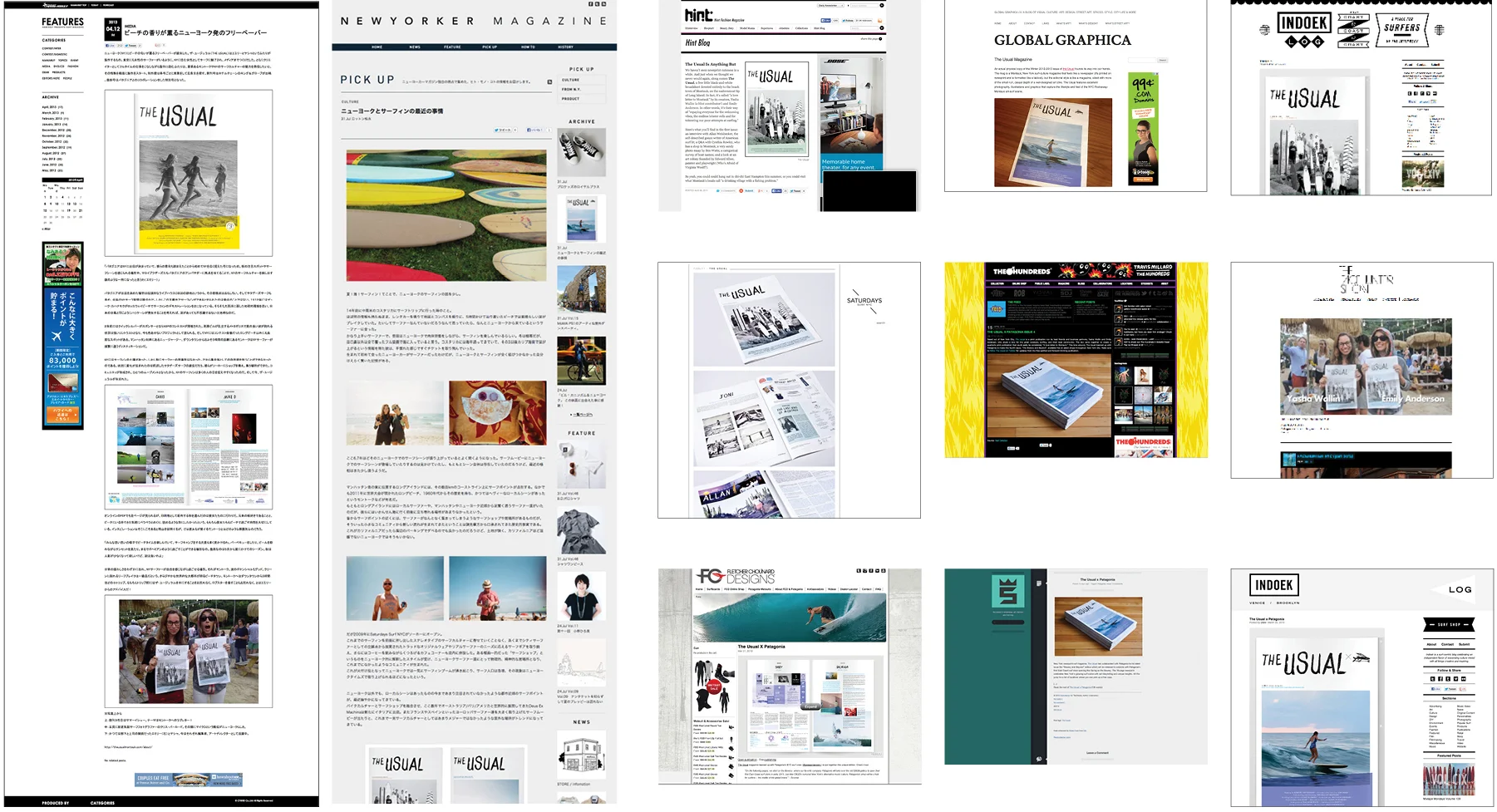Click the FCD Fletcher Chouinard Designs logo
This screenshot has height=812, width=1497.
[736, 577]
